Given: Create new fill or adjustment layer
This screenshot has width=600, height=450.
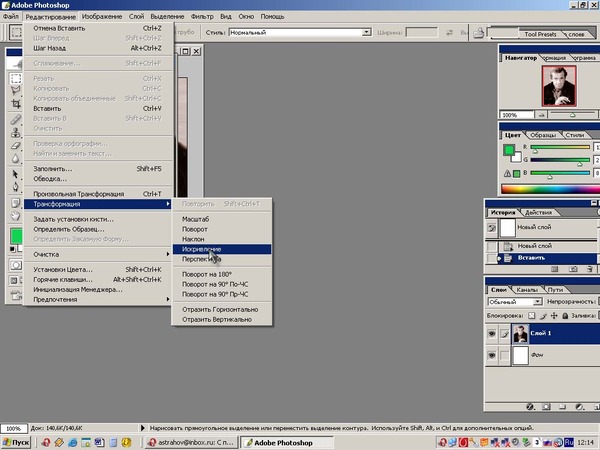Looking at the screenshot, I should [579, 407].
